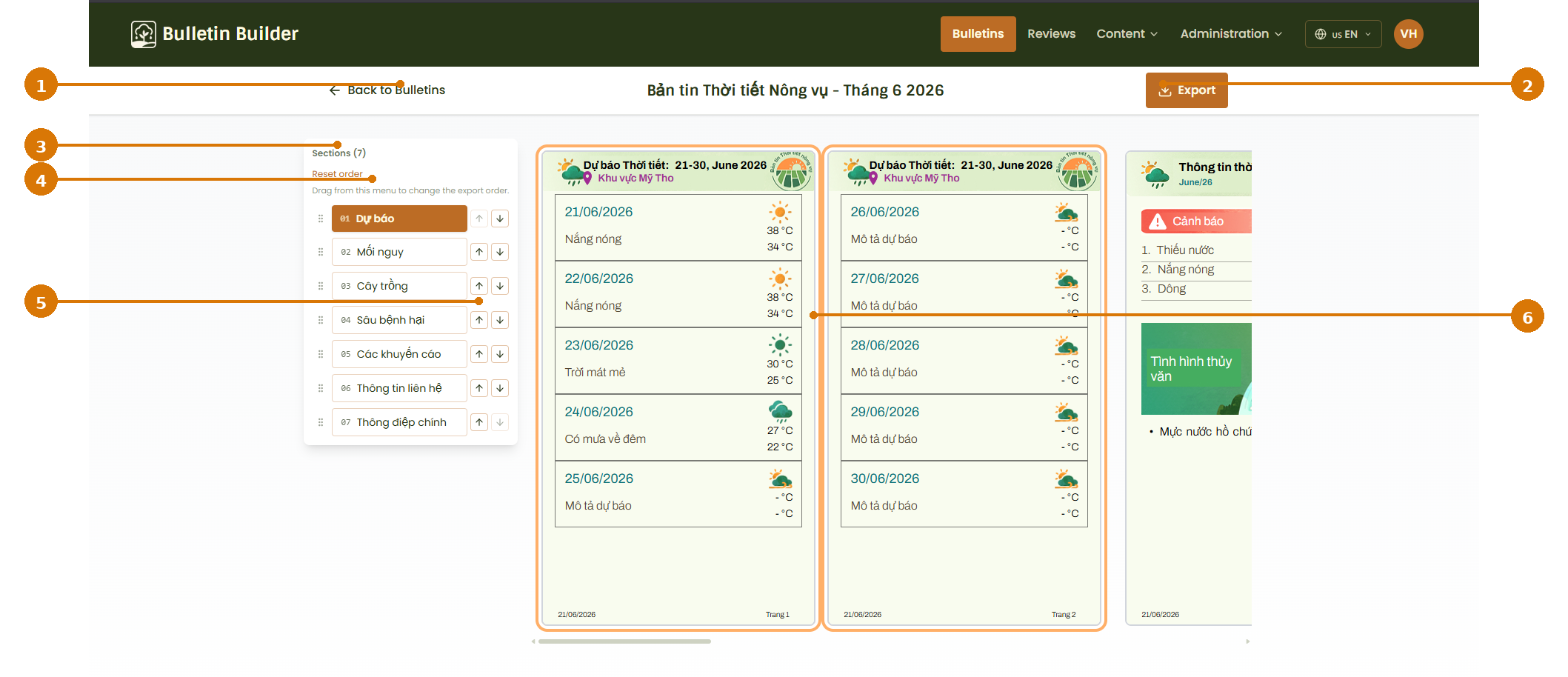The height and width of the screenshot is (677, 1568).
Task: Click the 21/06/2026 forecast row
Action: 678,227
